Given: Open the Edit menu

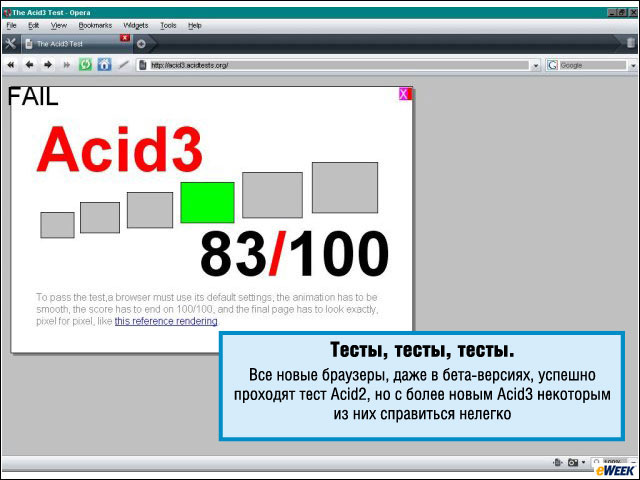Looking at the screenshot, I should [33, 25].
